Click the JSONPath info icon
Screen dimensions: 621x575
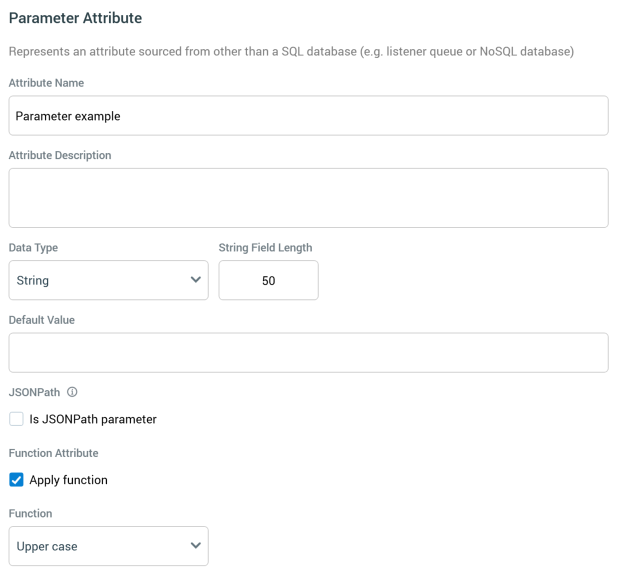pos(73,391)
